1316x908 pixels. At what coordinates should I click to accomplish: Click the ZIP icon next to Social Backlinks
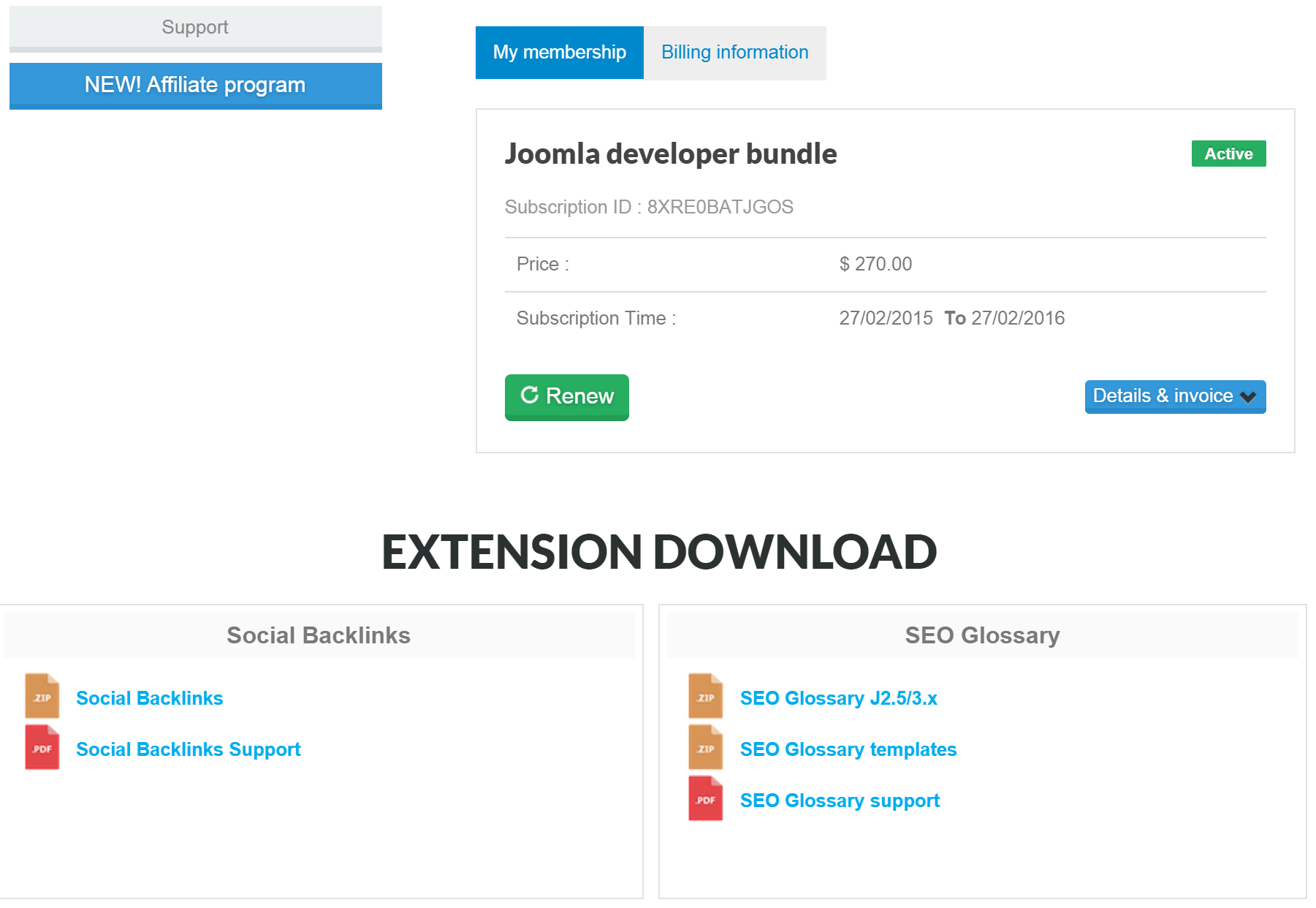click(42, 697)
